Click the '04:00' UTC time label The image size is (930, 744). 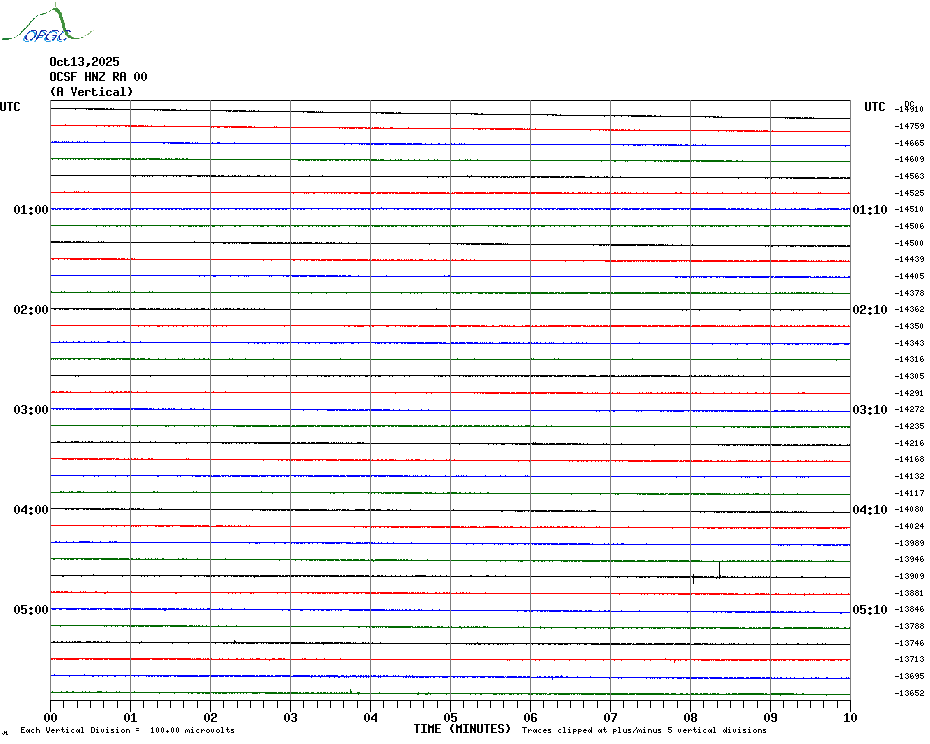pyautogui.click(x=31, y=510)
